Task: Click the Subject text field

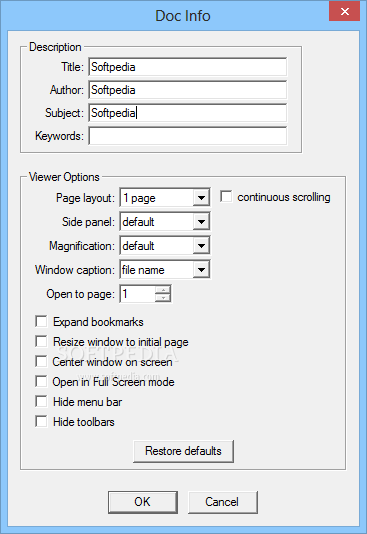Action: (188, 113)
